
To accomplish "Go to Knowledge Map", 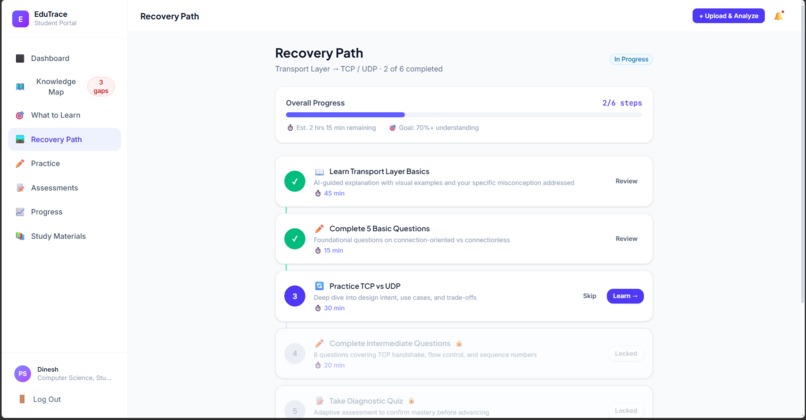I will point(64,86).
